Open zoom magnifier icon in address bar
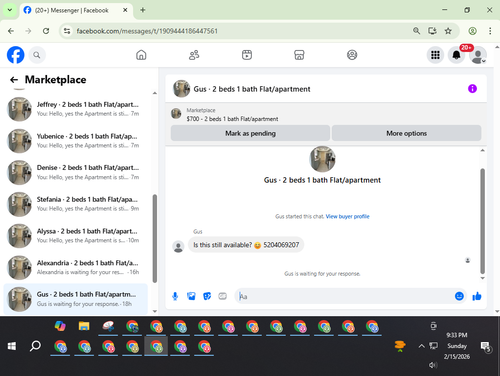500x376 pixels. click(x=416, y=31)
